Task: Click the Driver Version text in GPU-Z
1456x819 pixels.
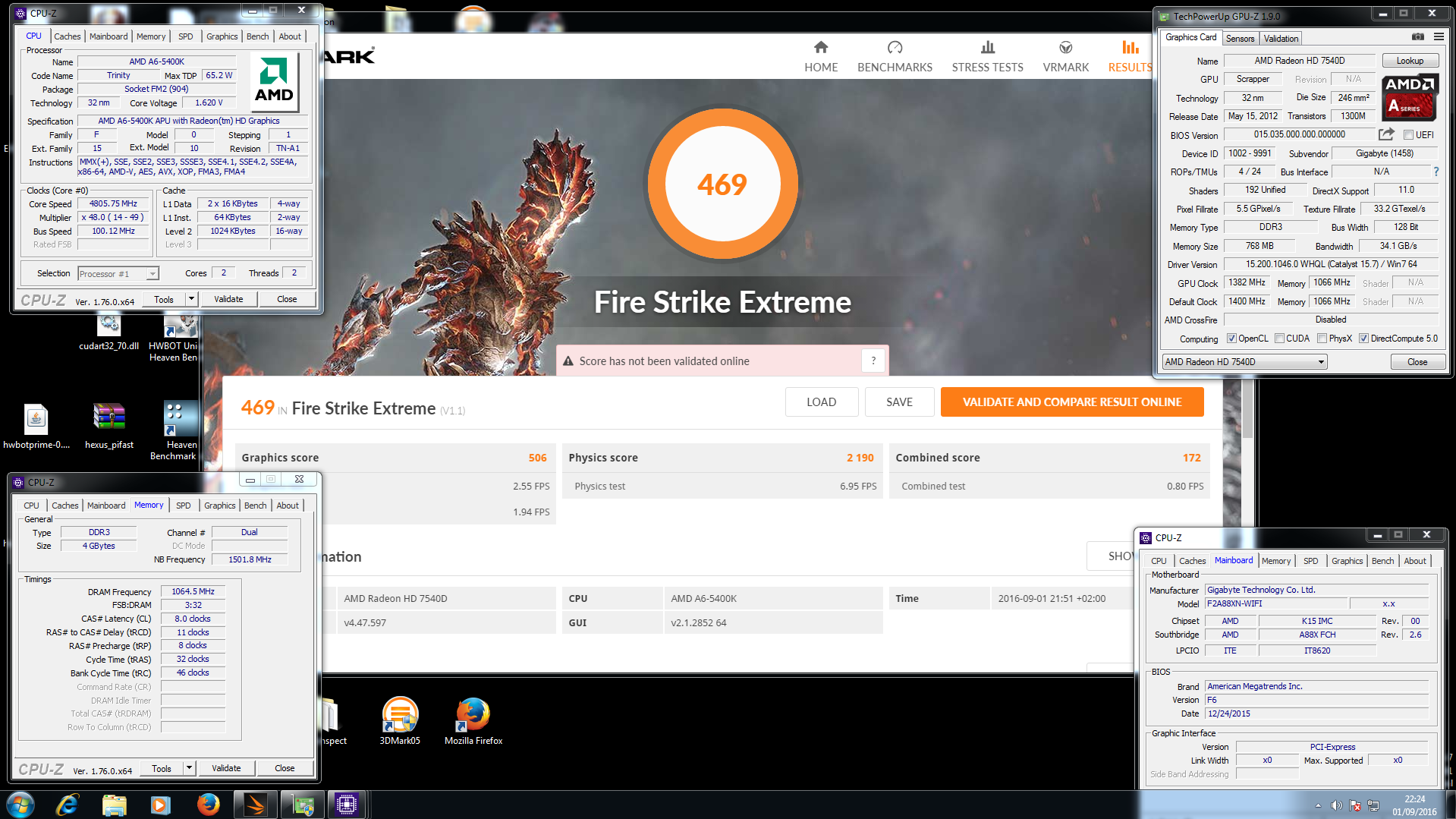Action: (1331, 264)
